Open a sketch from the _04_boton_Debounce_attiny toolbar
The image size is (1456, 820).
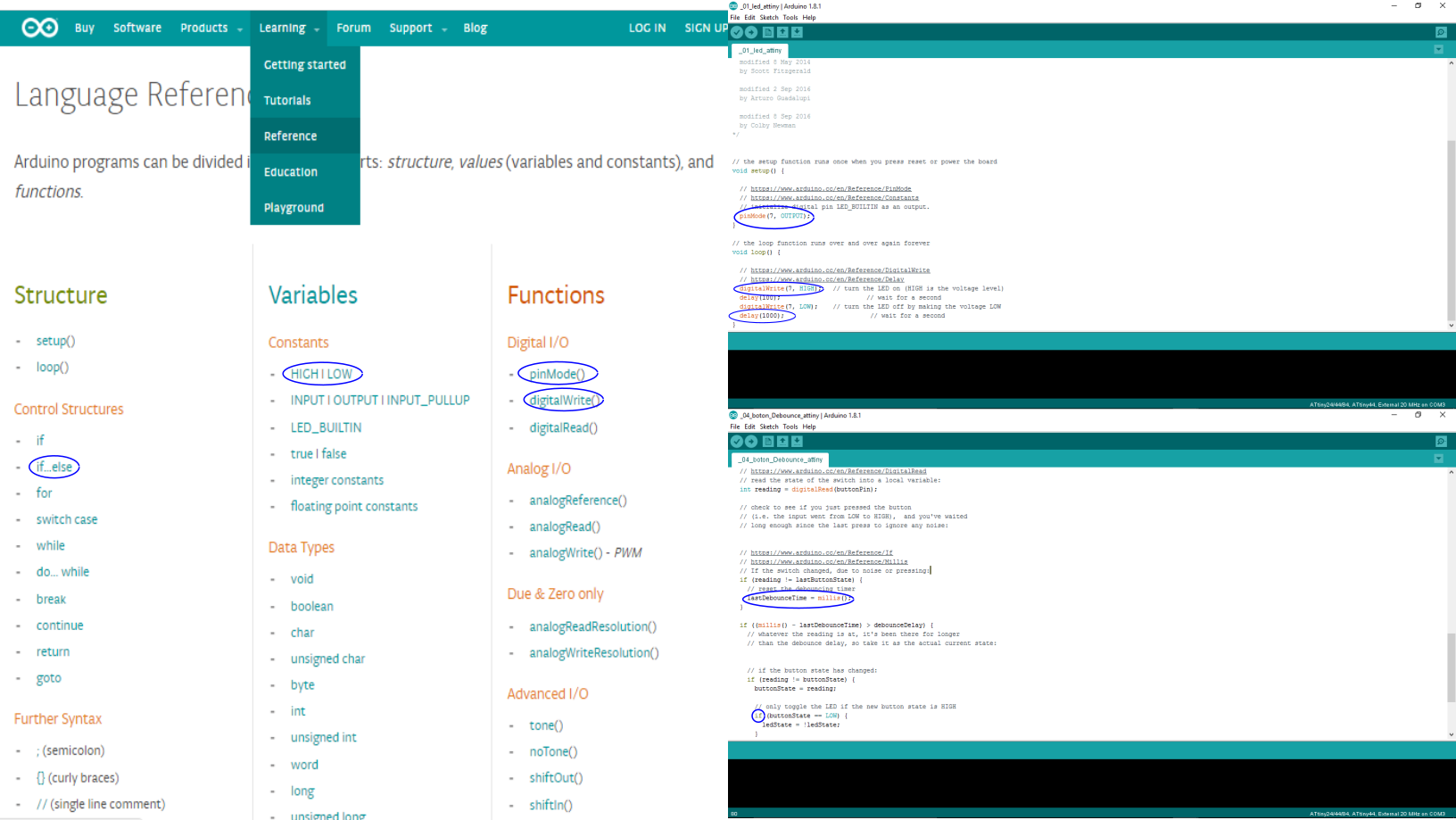pos(782,442)
